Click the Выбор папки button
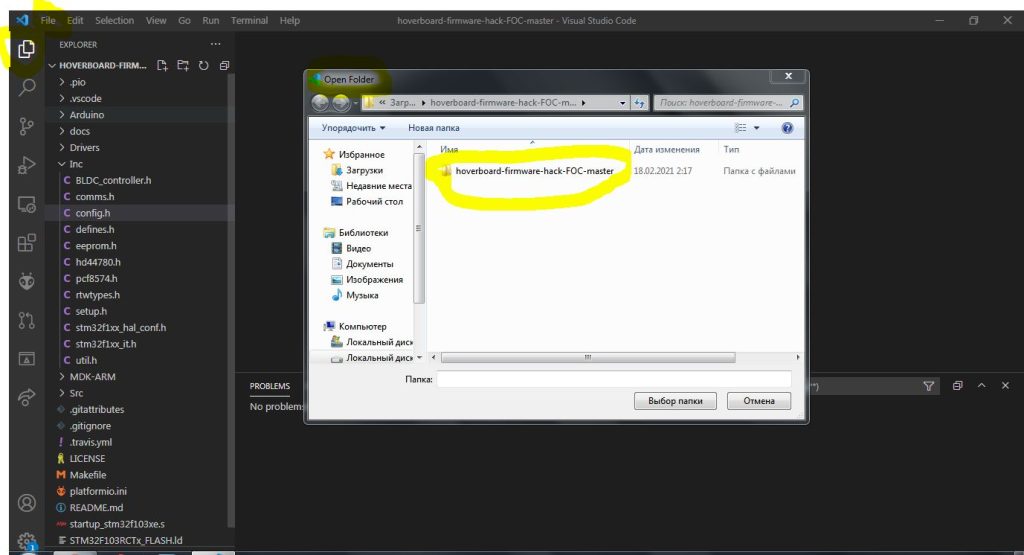1024x555 pixels. coord(675,401)
